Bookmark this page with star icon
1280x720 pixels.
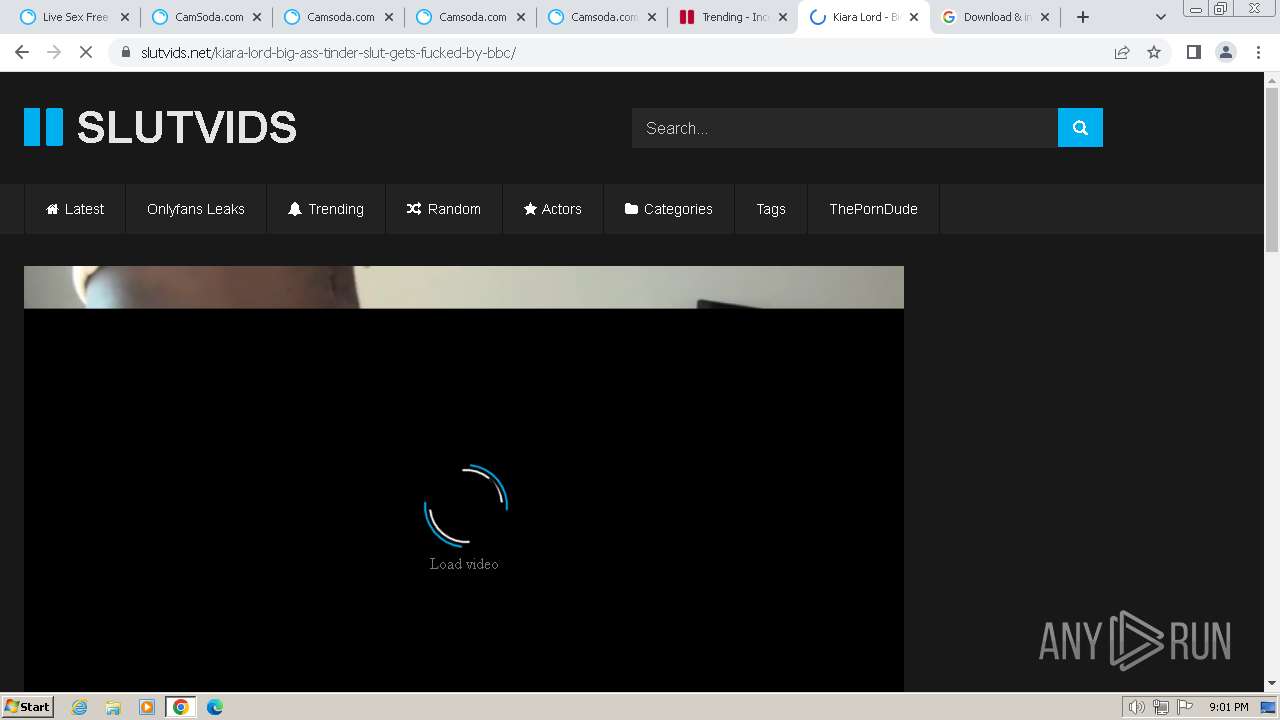click(x=1154, y=52)
